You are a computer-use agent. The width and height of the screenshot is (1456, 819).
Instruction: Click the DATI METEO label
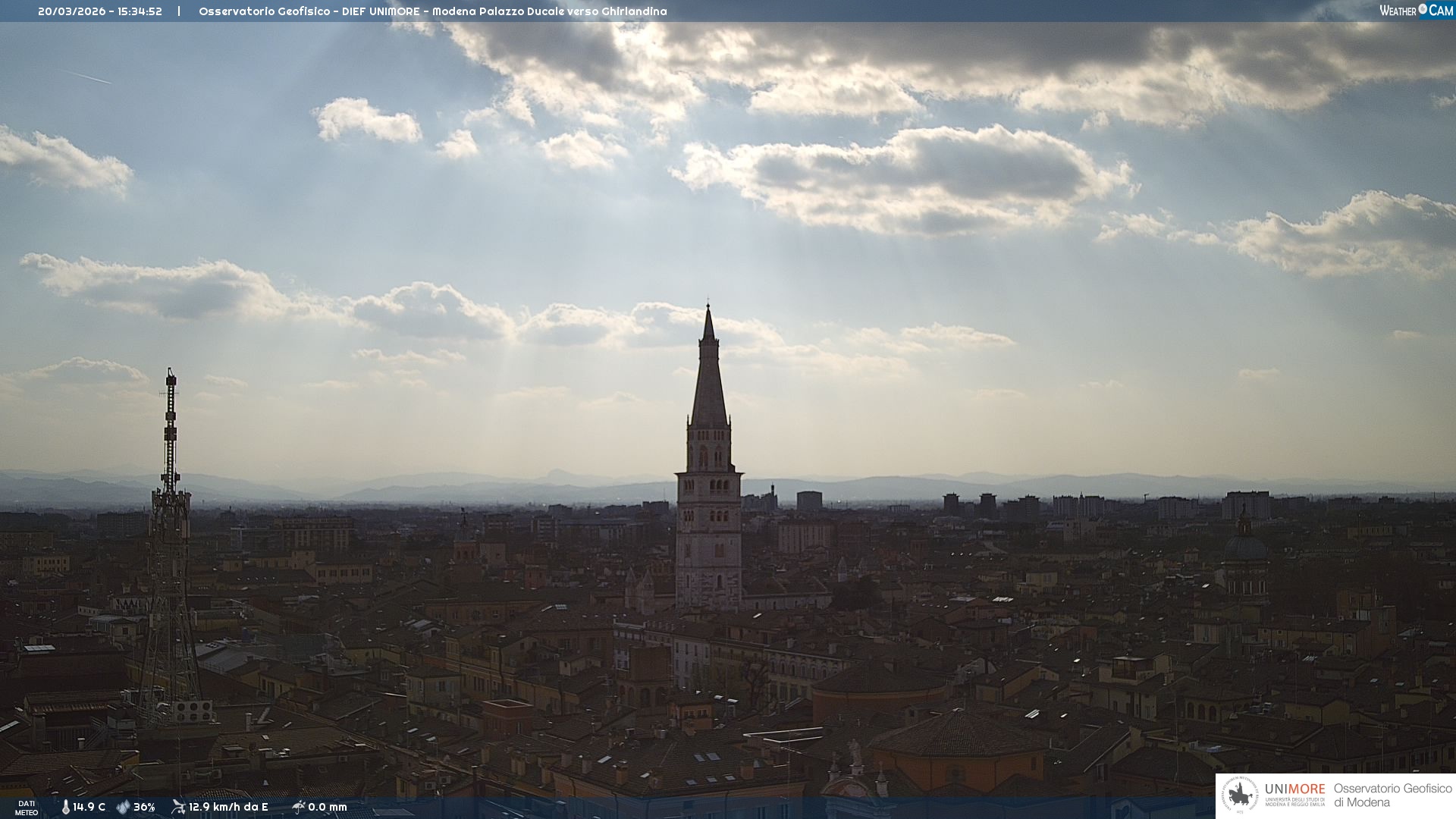pyautogui.click(x=27, y=808)
